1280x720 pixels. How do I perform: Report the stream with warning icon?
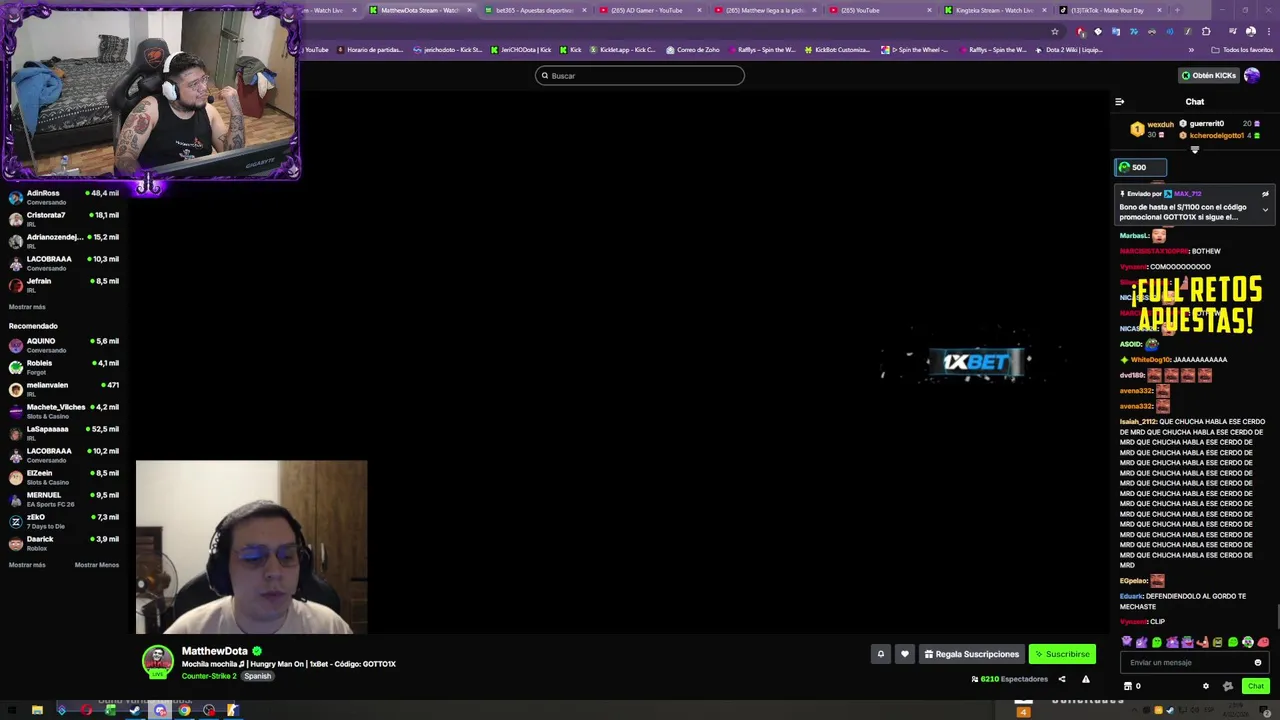click(x=1085, y=679)
